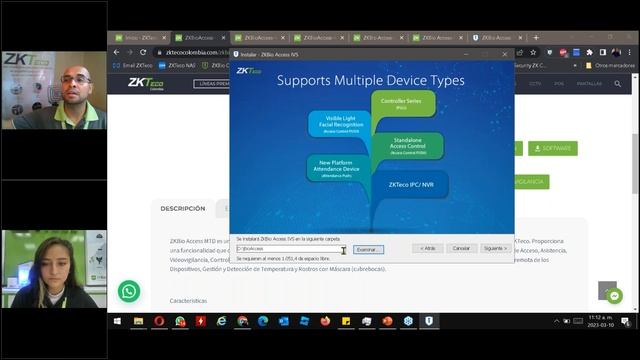
Task: Go back in the Chrome browser
Action: (x=117, y=52)
